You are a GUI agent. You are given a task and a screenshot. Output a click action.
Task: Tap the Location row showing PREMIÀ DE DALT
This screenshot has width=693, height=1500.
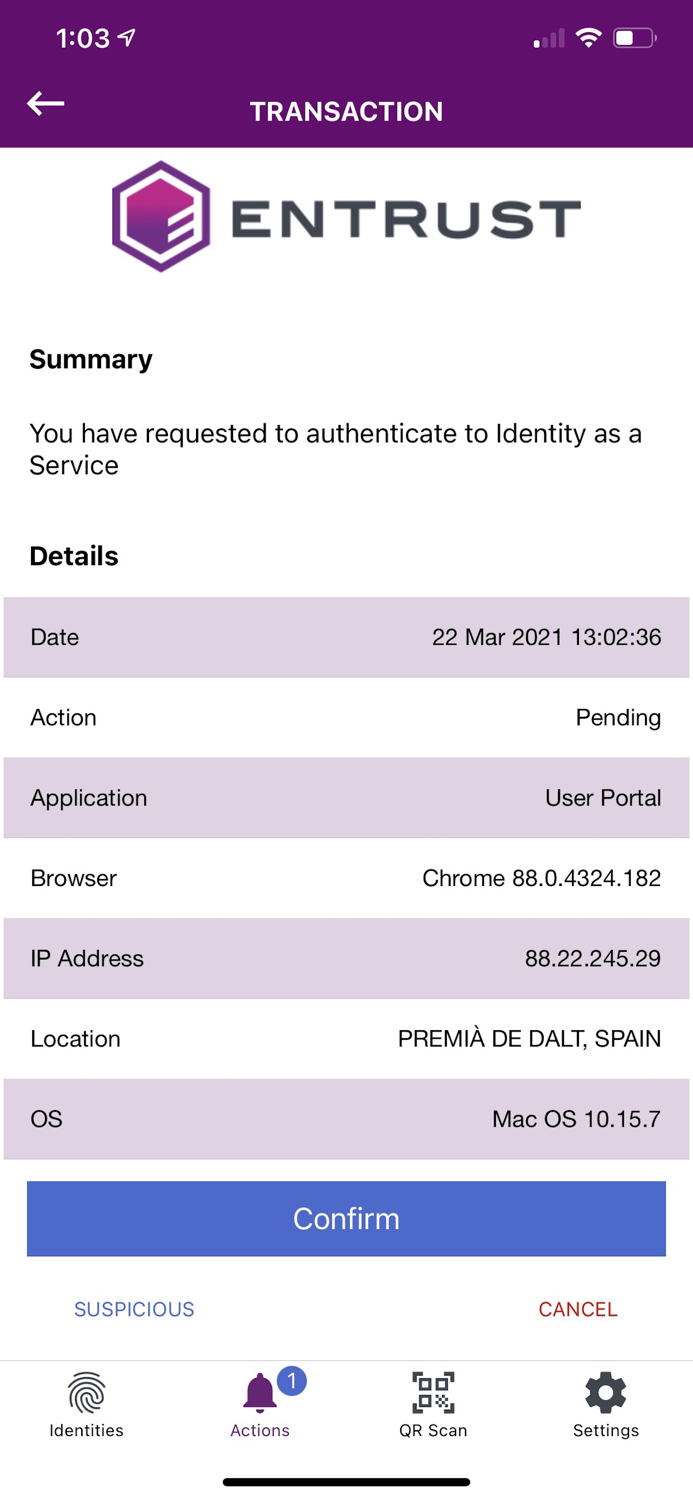point(346,1038)
